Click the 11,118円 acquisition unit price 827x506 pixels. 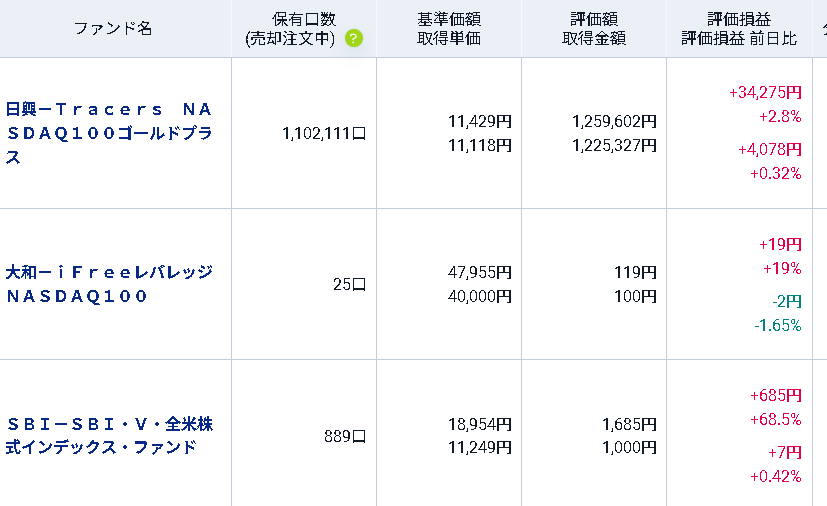[x=480, y=145]
